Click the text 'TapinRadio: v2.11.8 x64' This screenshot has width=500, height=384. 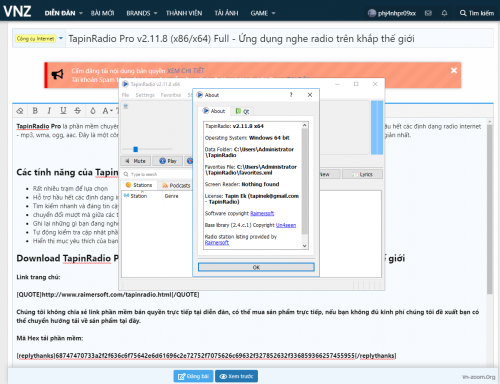point(234,126)
